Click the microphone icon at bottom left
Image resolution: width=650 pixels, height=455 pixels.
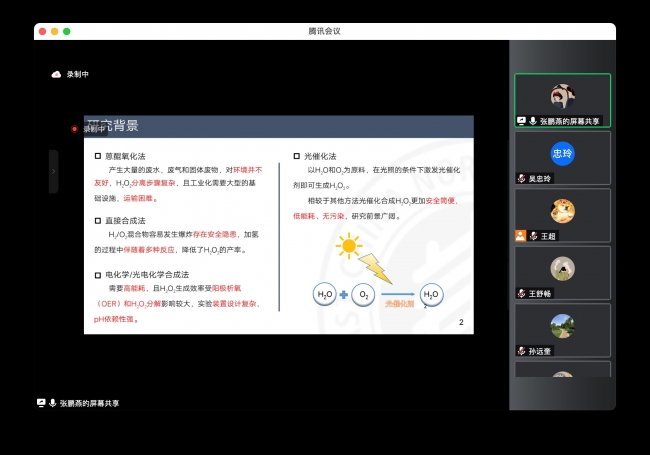(x=52, y=403)
